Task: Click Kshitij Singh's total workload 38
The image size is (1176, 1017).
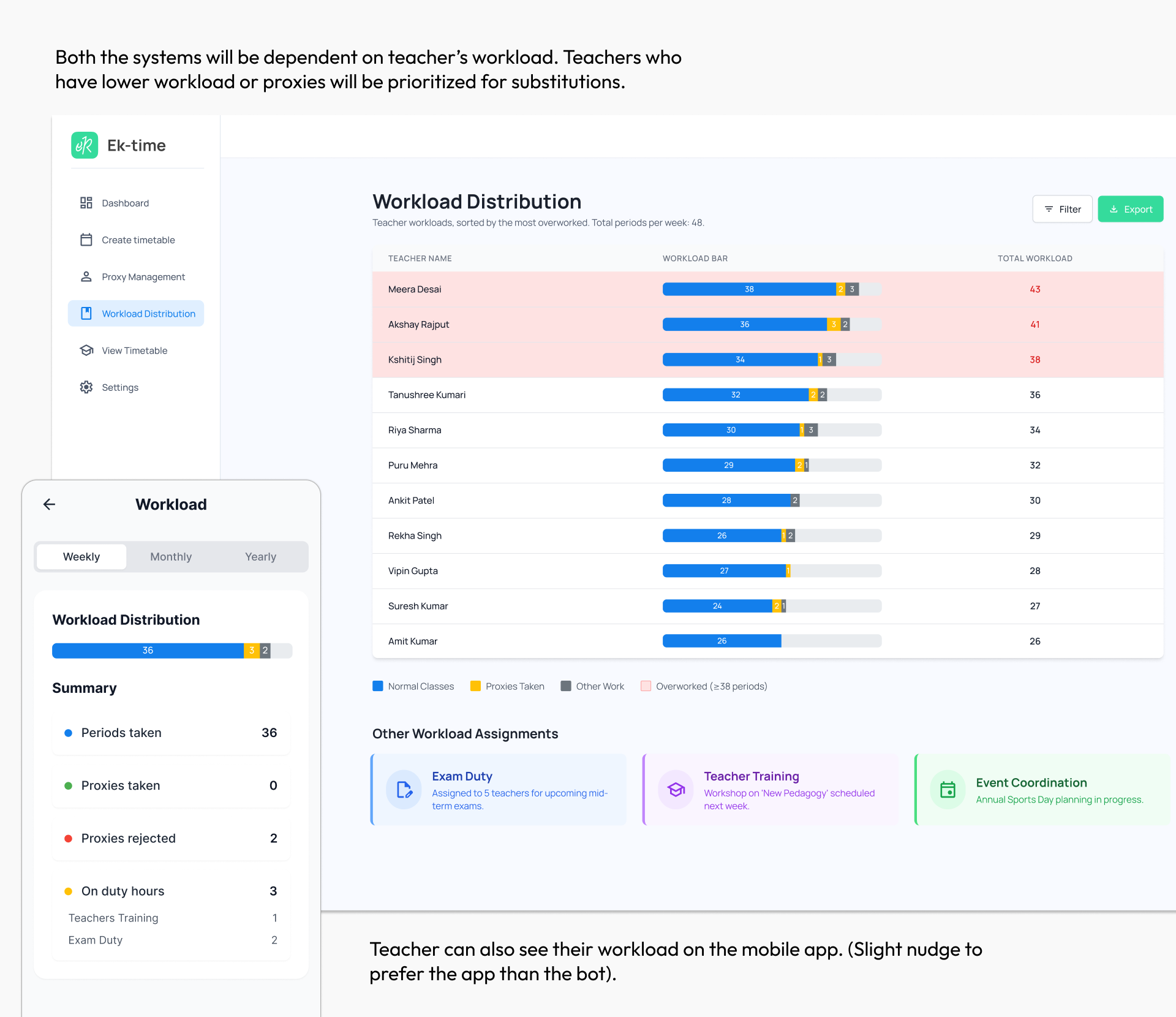Action: [x=1035, y=360]
